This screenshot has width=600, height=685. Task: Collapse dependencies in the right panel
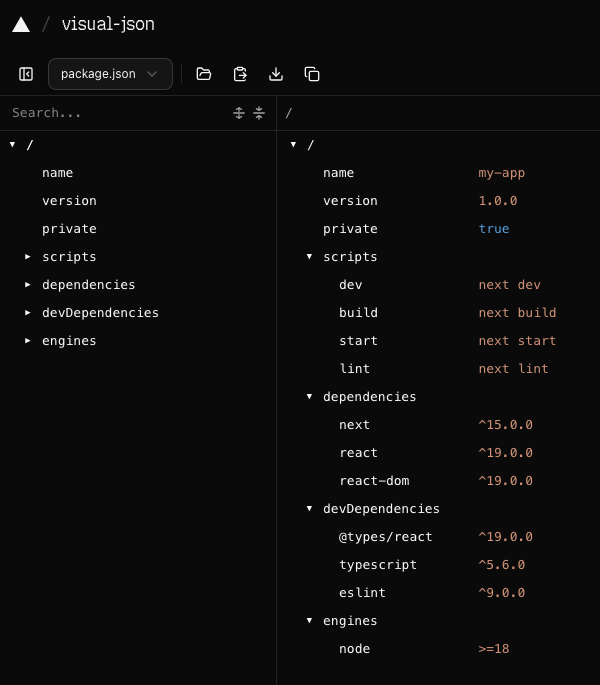pyautogui.click(x=309, y=396)
